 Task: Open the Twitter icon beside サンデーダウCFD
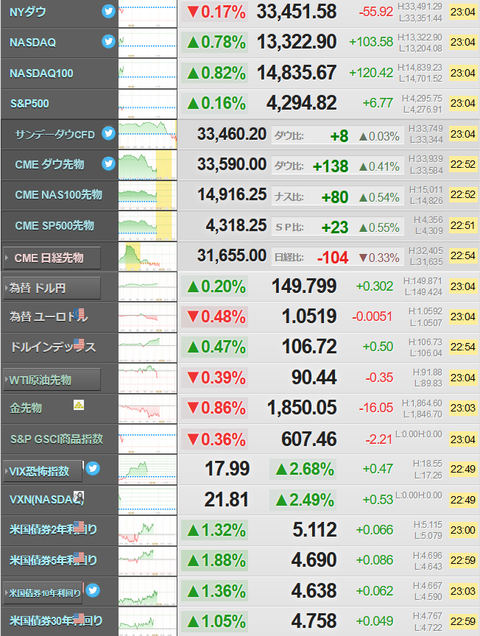tap(108, 133)
